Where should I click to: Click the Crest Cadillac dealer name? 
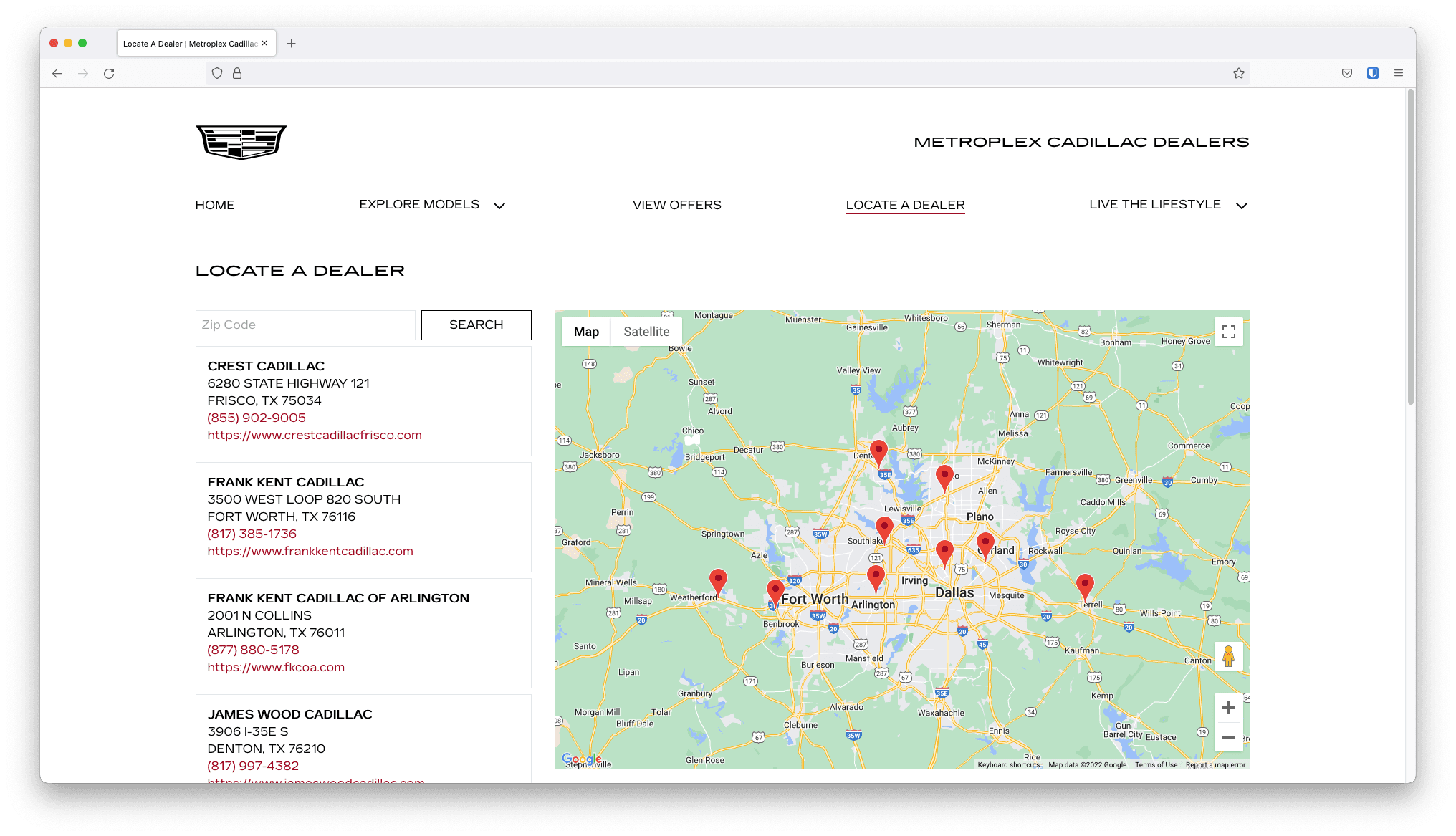pyautogui.click(x=266, y=366)
